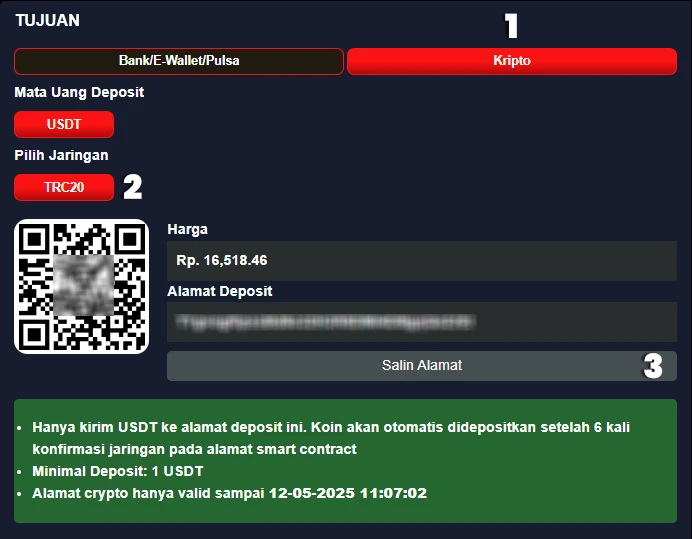Screen dimensions: 692x539
Task: Choose USDT as deposit currency
Action: [x=64, y=124]
